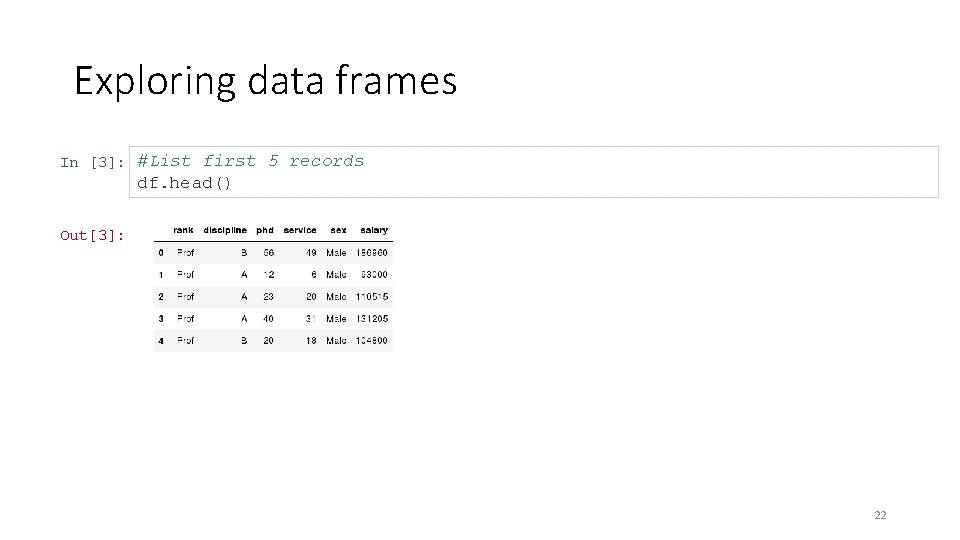Click the 'Exploring data frames' title
The height and width of the screenshot is (540, 960).
(x=266, y=81)
